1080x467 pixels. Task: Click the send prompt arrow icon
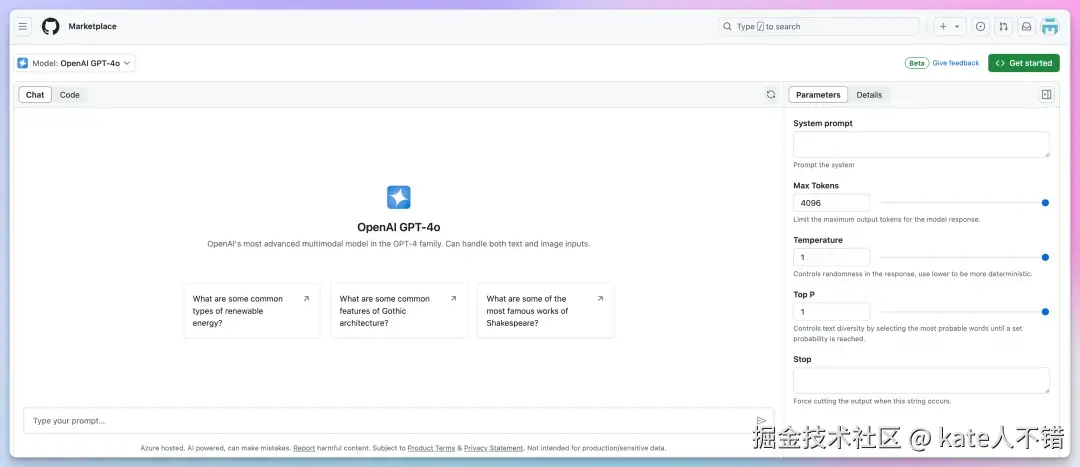tap(761, 420)
